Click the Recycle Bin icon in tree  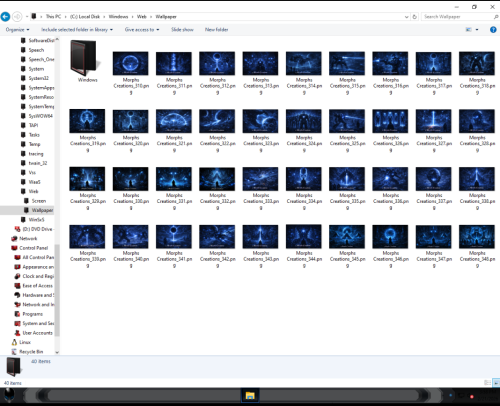(x=14, y=352)
